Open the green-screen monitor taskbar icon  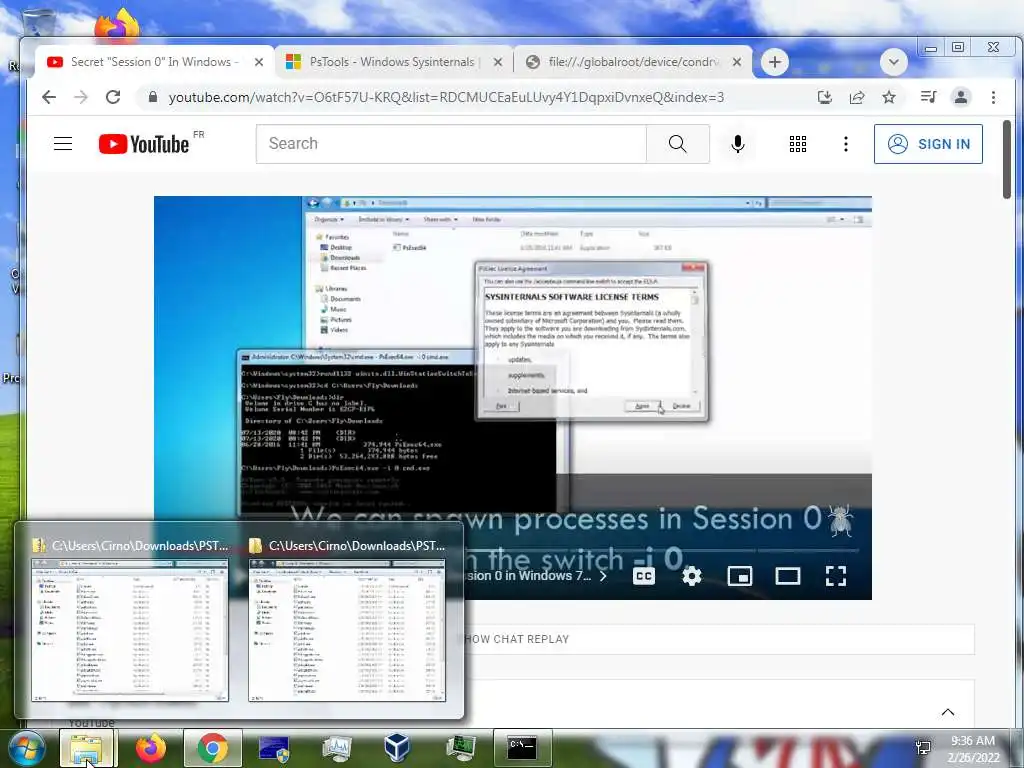coord(460,748)
